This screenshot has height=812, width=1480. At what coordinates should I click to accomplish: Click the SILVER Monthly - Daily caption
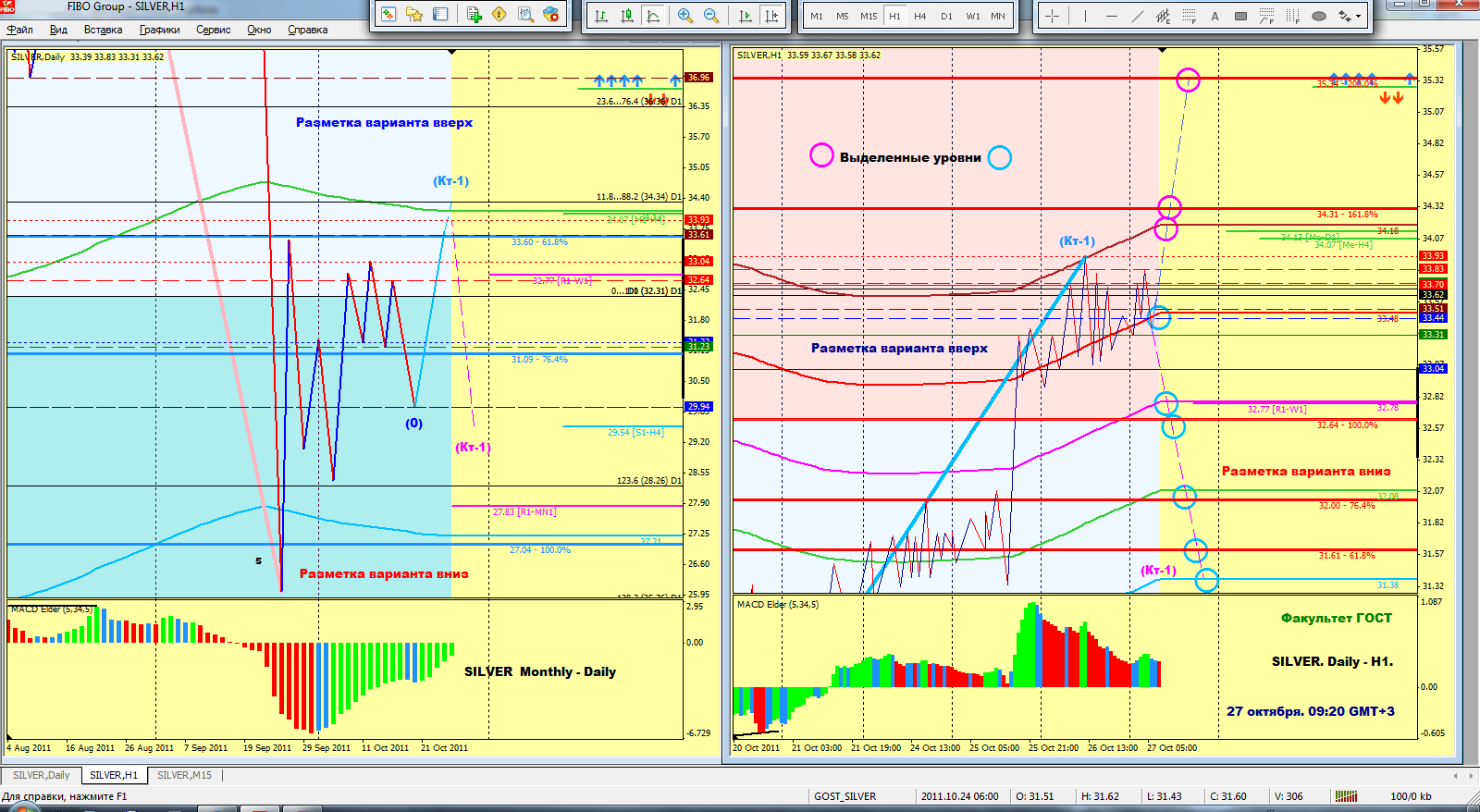[540, 671]
